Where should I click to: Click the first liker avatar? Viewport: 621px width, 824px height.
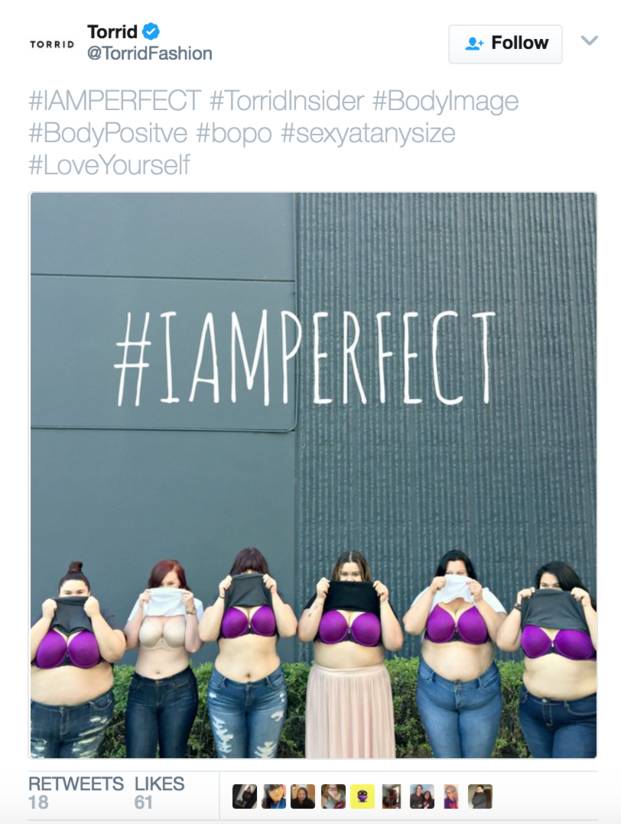coord(244,796)
